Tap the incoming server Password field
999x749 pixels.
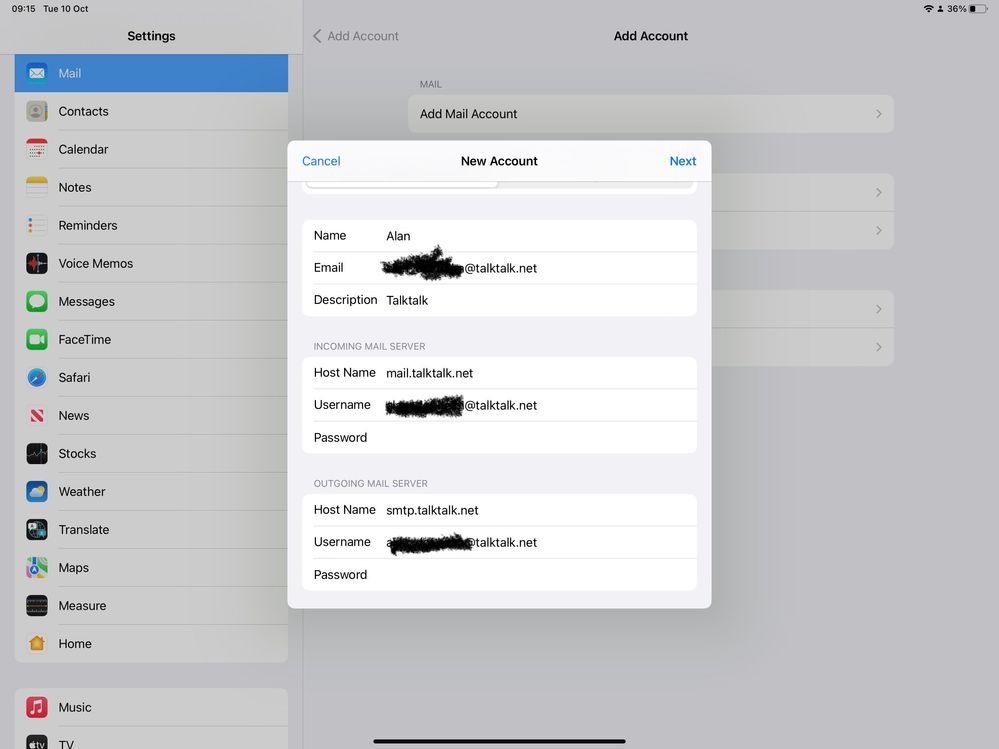(x=499, y=438)
